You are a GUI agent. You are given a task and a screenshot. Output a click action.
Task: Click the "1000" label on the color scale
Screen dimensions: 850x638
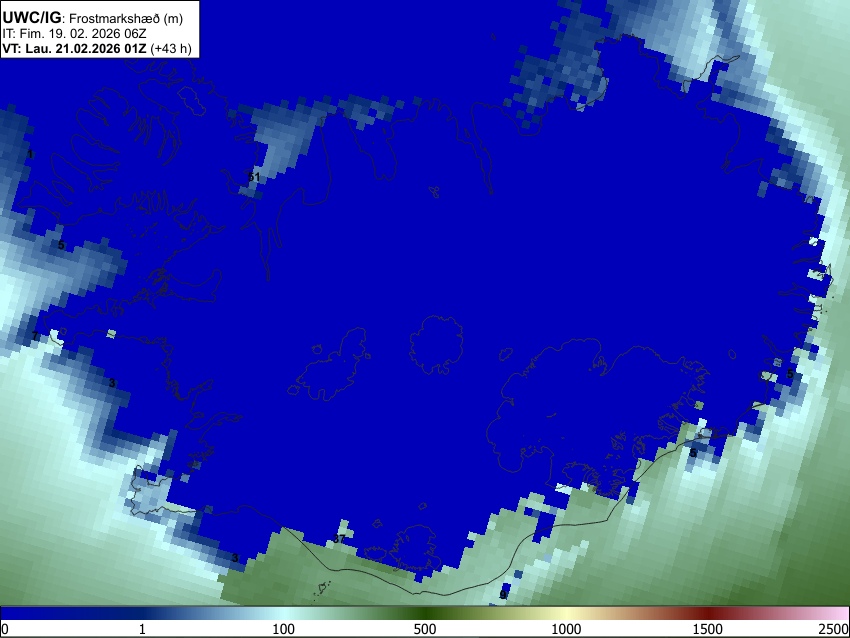[566, 629]
